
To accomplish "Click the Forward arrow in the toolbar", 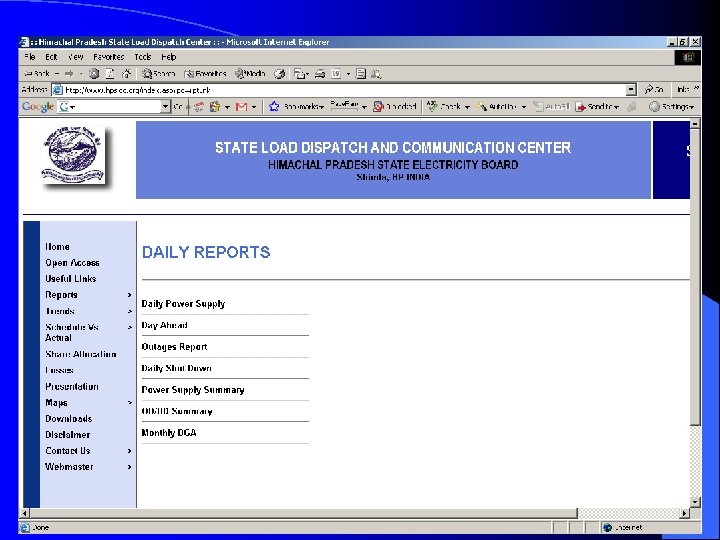I will coord(69,73).
